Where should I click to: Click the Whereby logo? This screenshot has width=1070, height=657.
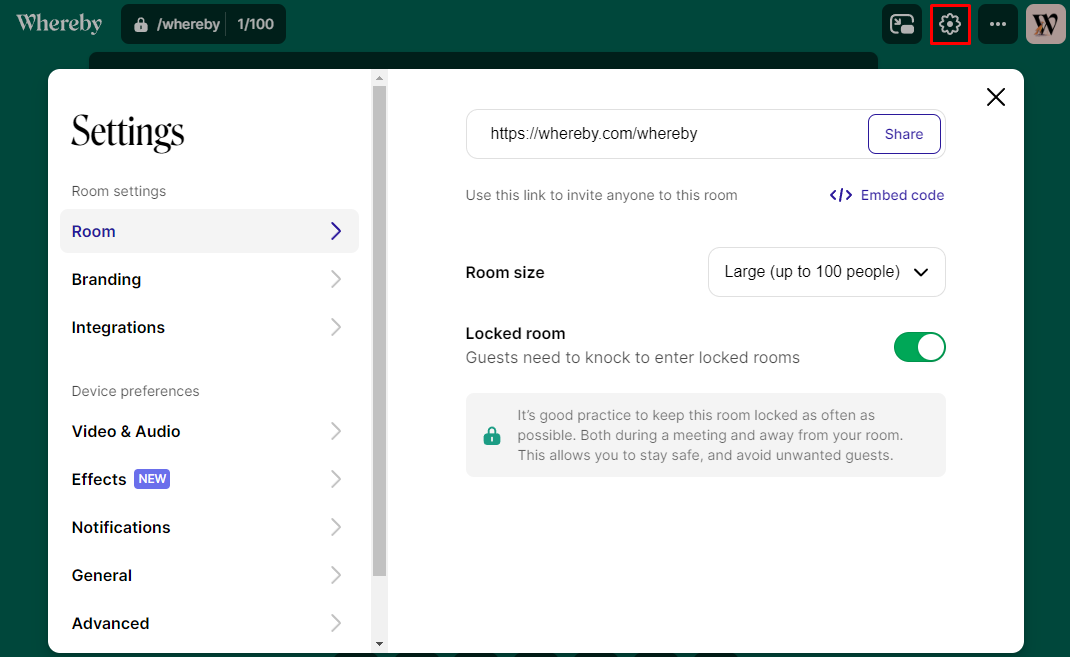point(59,23)
